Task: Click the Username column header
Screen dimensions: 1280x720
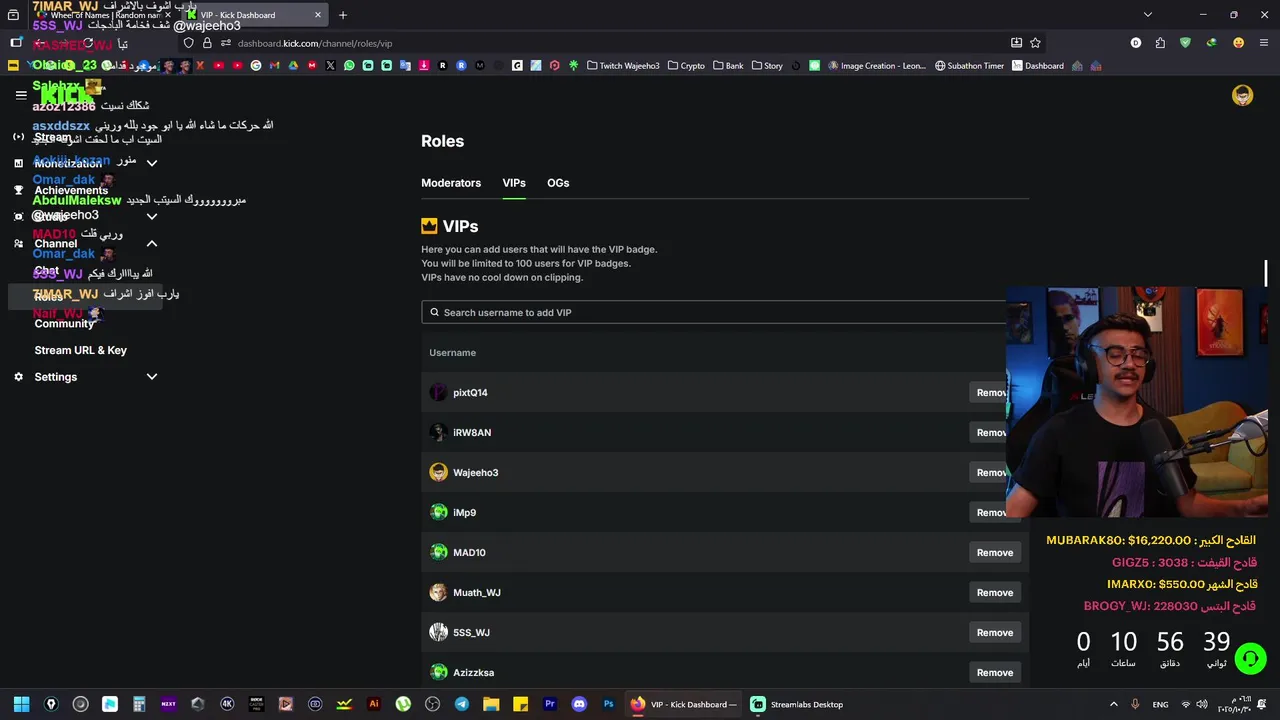Action: click(x=452, y=352)
